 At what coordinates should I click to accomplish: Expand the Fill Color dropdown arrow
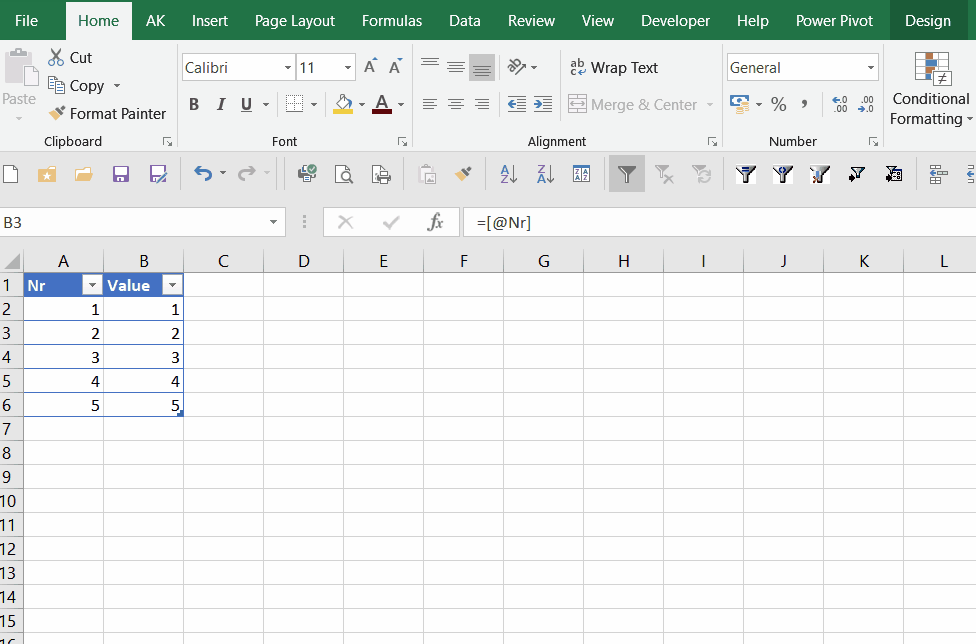(362, 104)
